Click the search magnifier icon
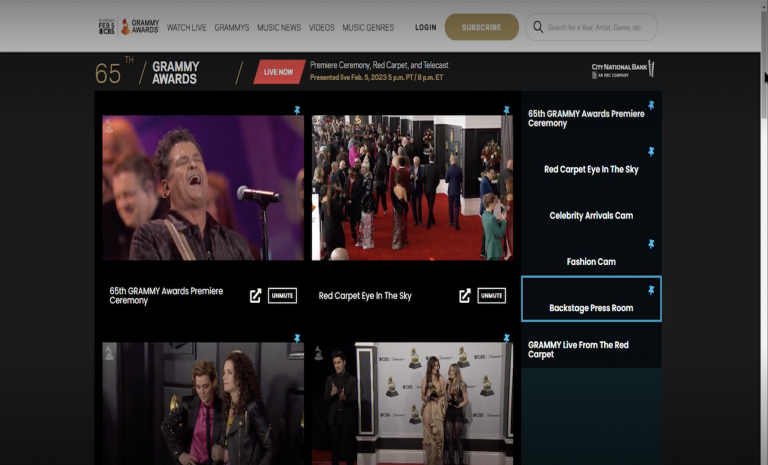 tap(538, 27)
